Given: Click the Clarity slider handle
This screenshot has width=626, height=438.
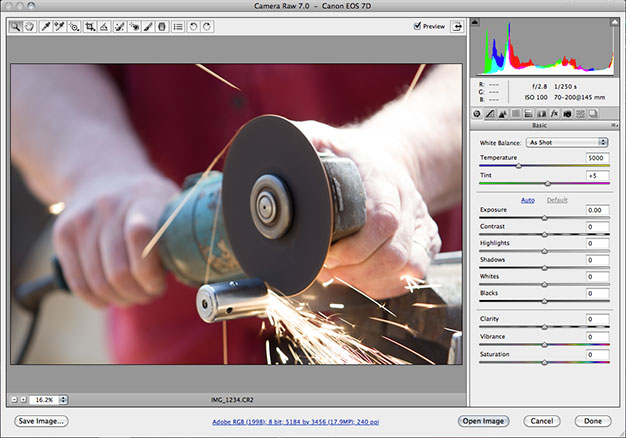Looking at the screenshot, I should 545,327.
